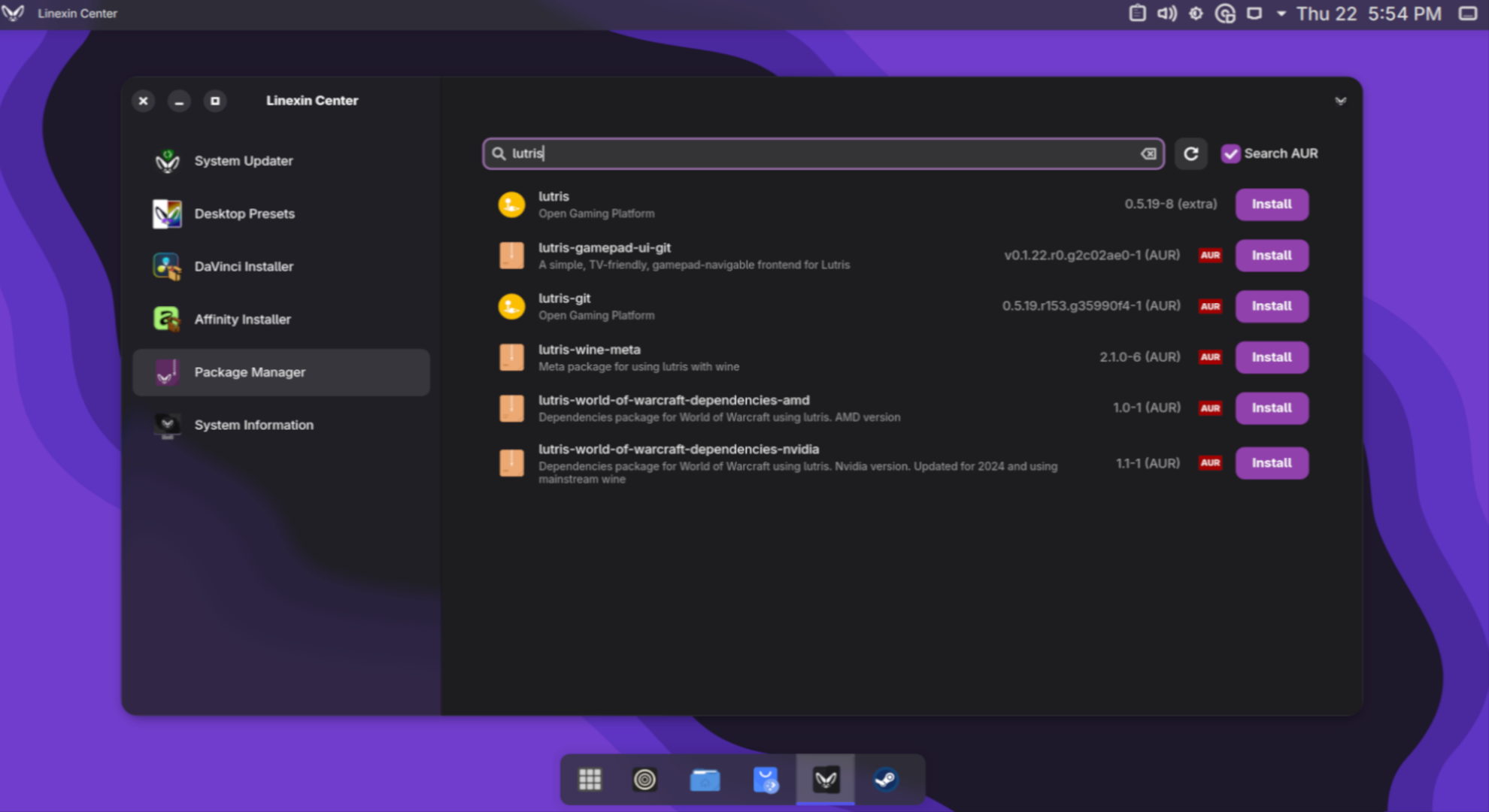Expand the system tray dropdown arrow
This screenshot has height=812, width=1489.
coord(1281,14)
